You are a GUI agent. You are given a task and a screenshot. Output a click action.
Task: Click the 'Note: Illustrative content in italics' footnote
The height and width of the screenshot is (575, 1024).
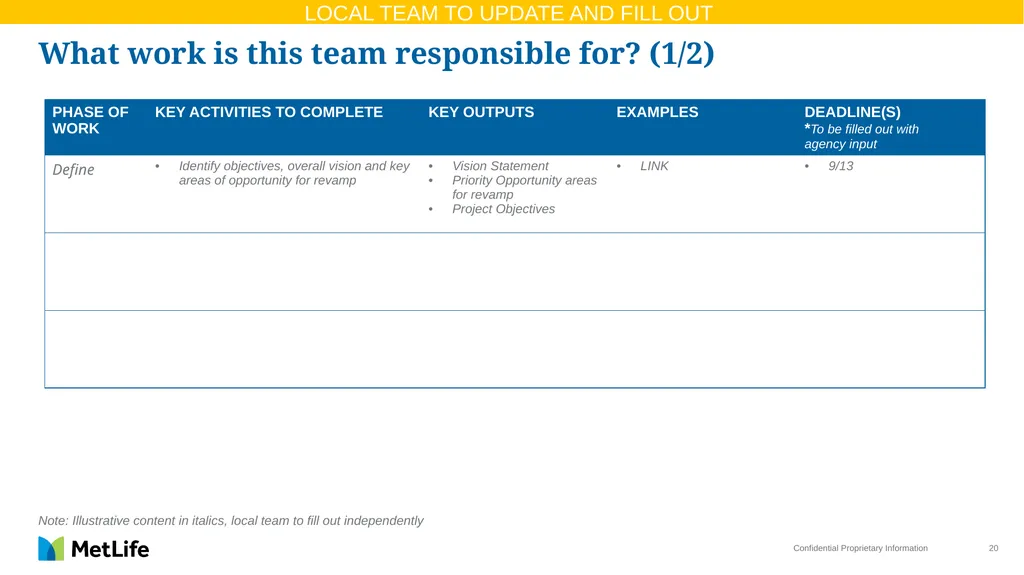[x=231, y=521]
